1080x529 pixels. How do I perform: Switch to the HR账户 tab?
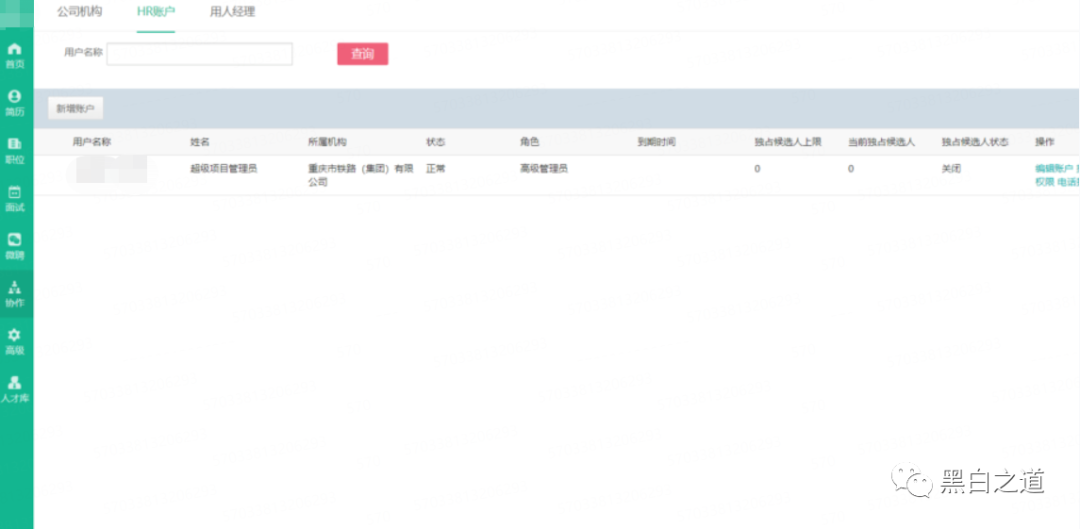coord(156,12)
